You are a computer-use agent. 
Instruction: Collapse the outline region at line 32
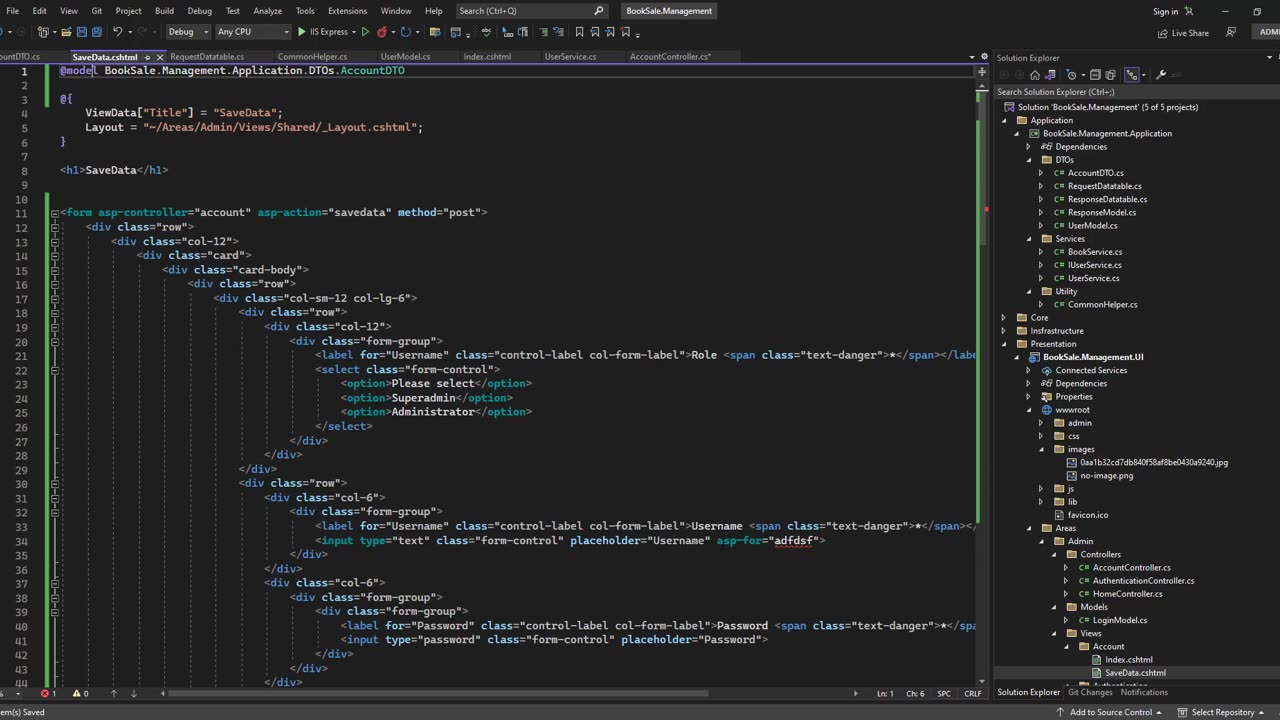[x=54, y=512]
